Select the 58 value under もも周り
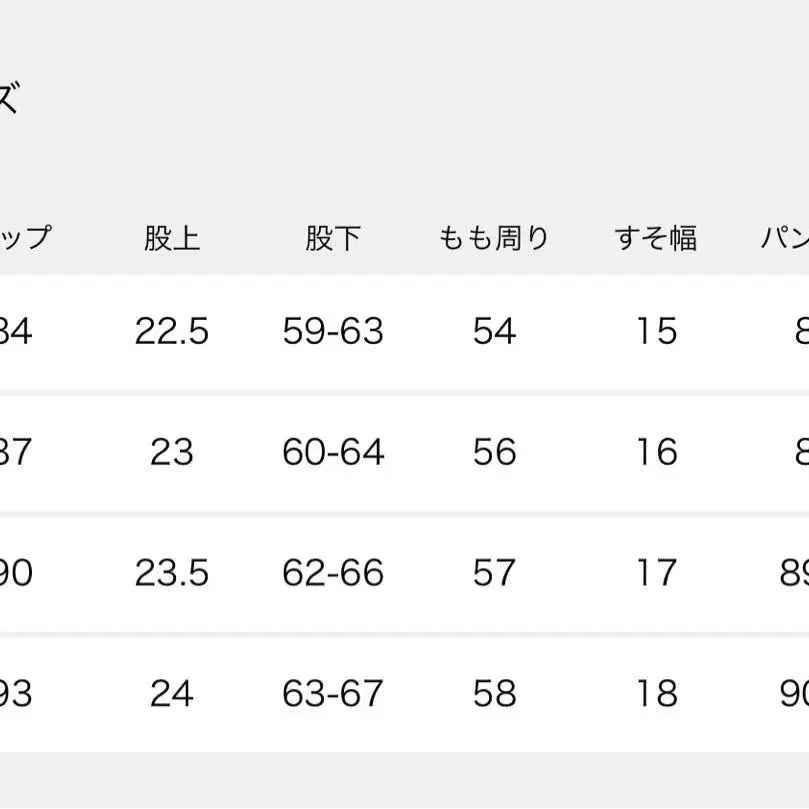Screen dimensions: 809x809 tap(494, 693)
